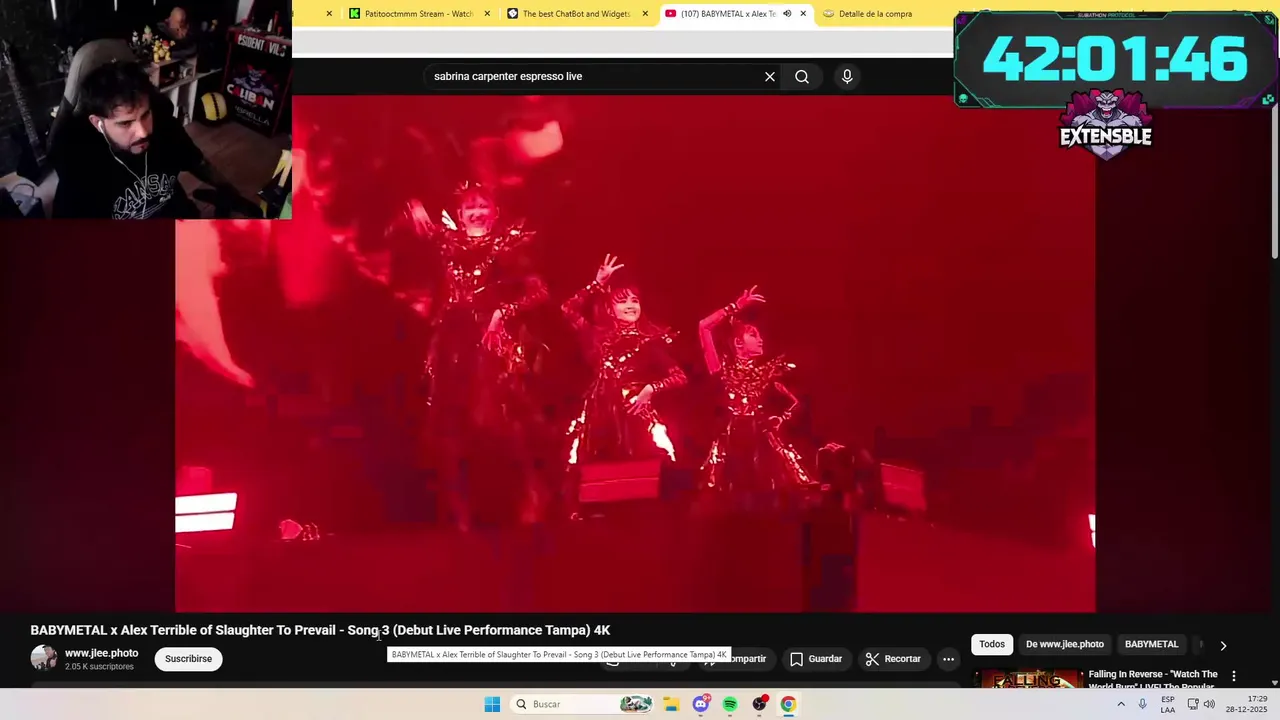Open OBS Studio from taskbar
1280x720 pixels.
759,704
